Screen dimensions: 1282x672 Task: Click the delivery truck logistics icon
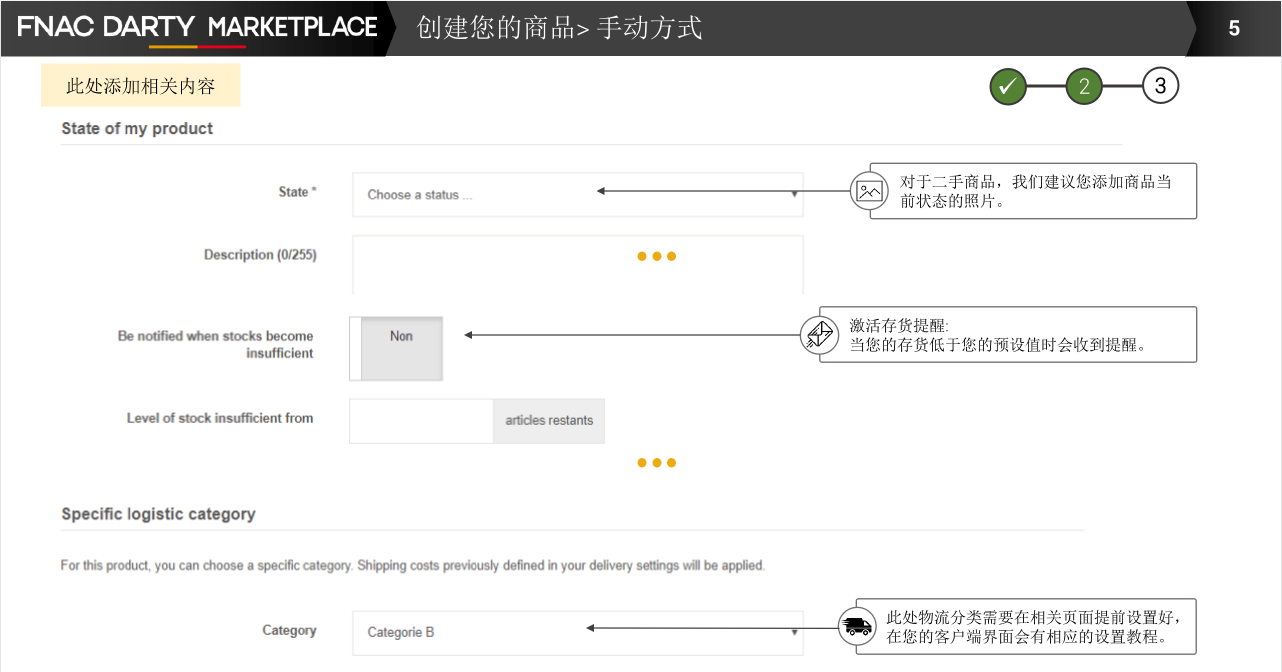(x=856, y=627)
